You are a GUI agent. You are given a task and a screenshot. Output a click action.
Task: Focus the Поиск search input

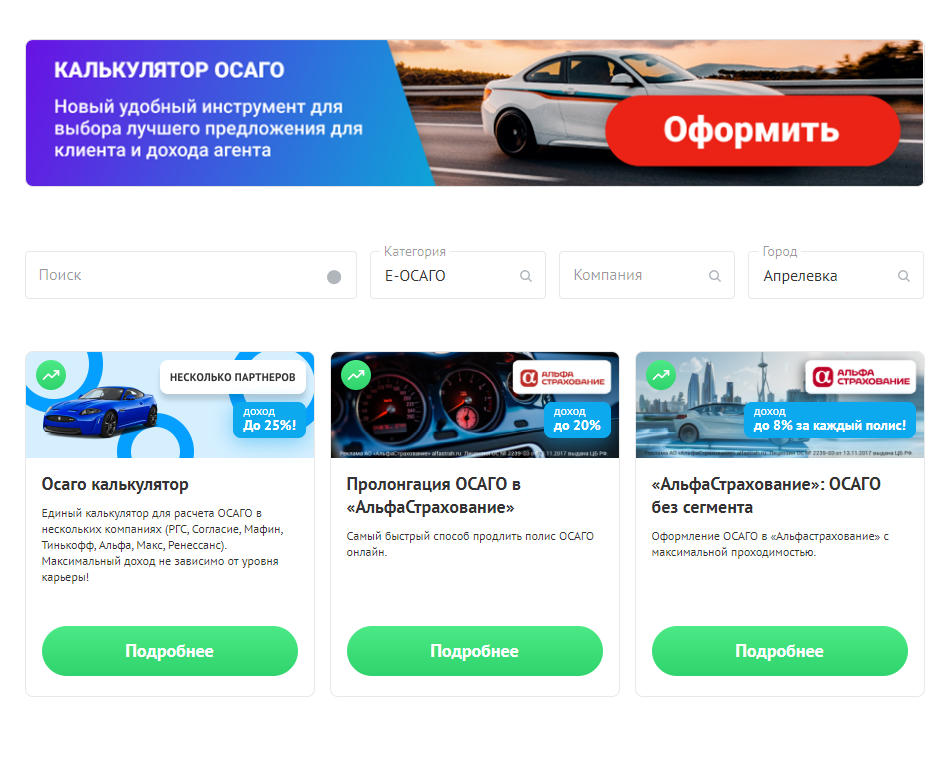pyautogui.click(x=191, y=275)
